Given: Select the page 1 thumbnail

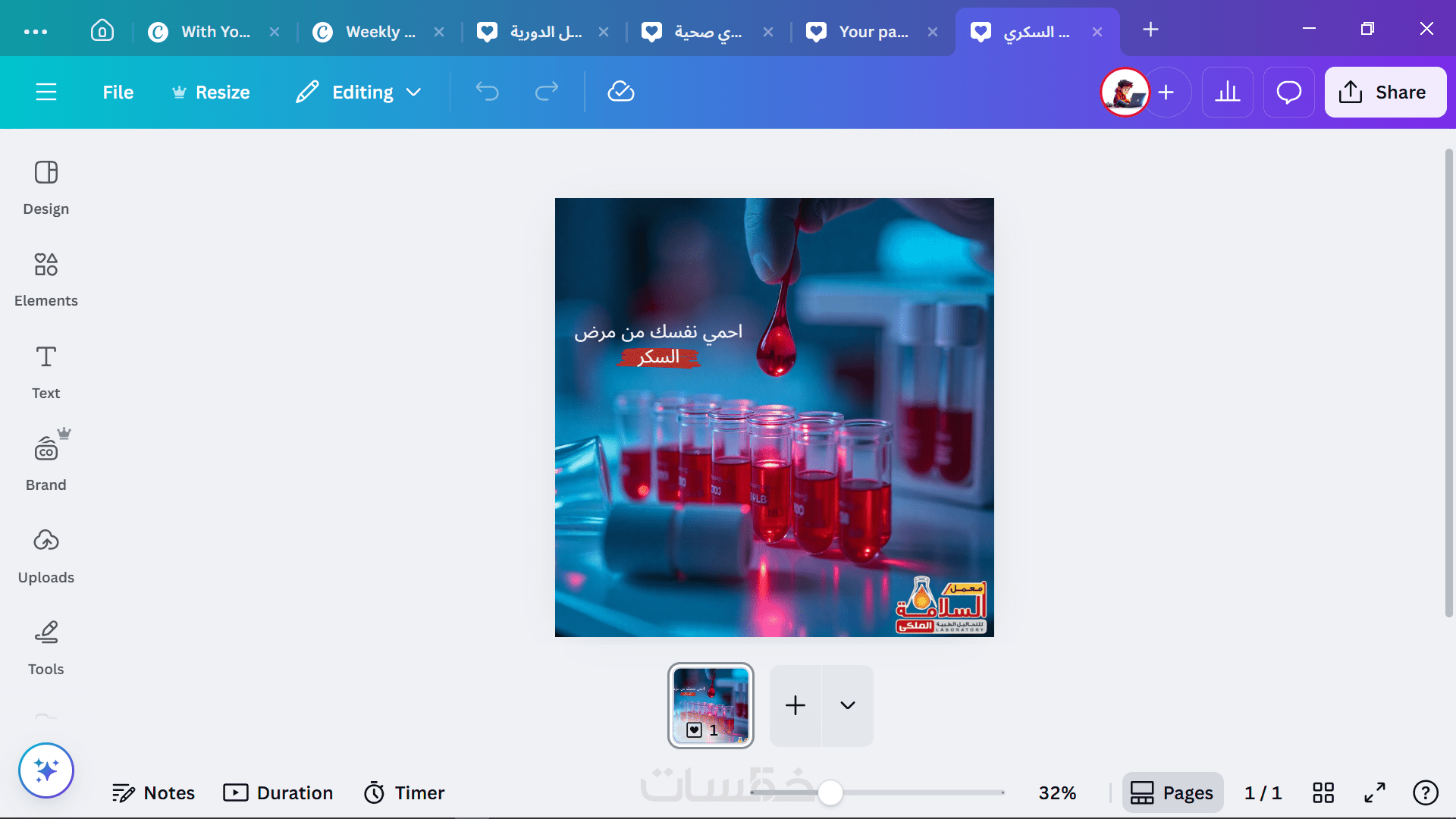Looking at the screenshot, I should coord(711,705).
